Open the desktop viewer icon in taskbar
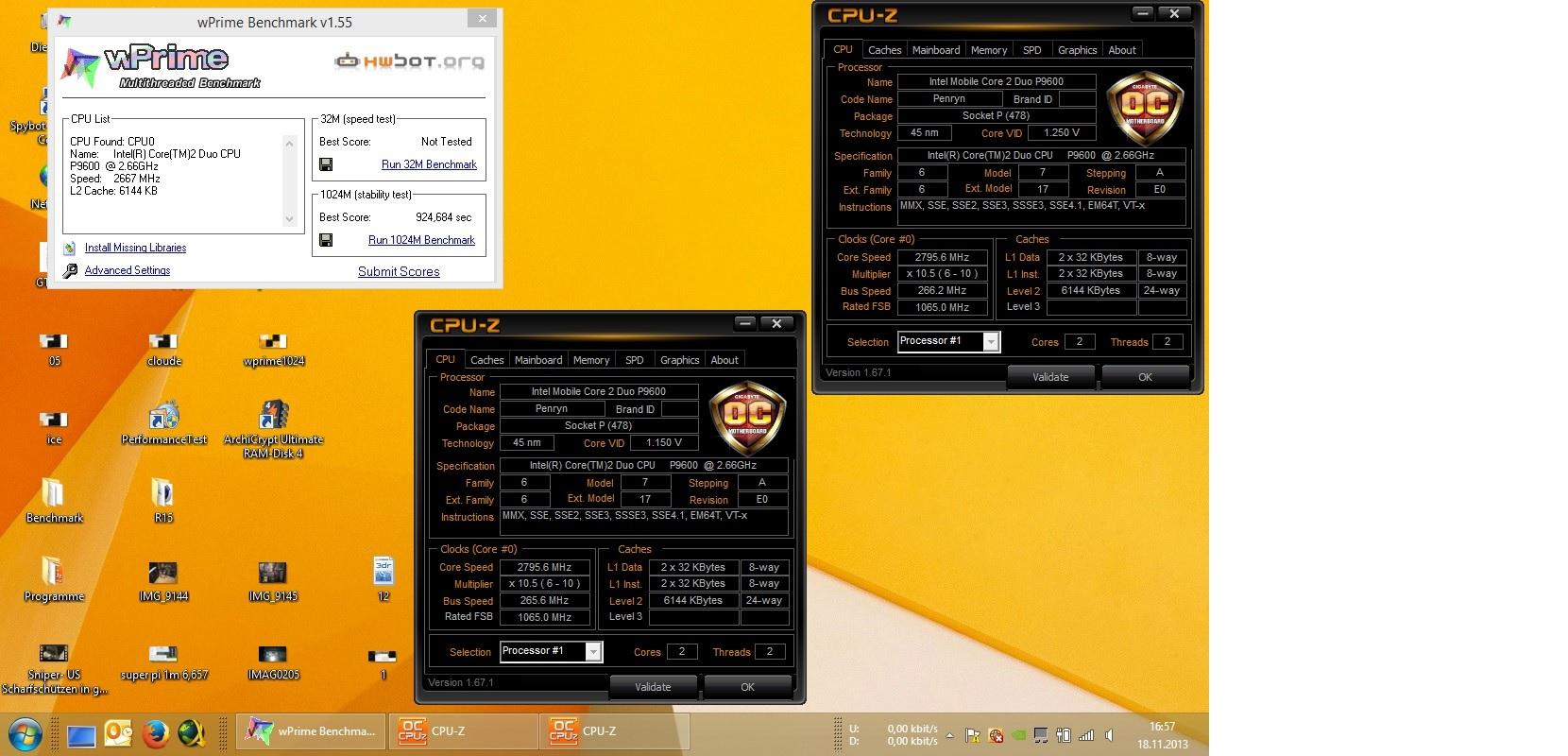 pos(81,735)
